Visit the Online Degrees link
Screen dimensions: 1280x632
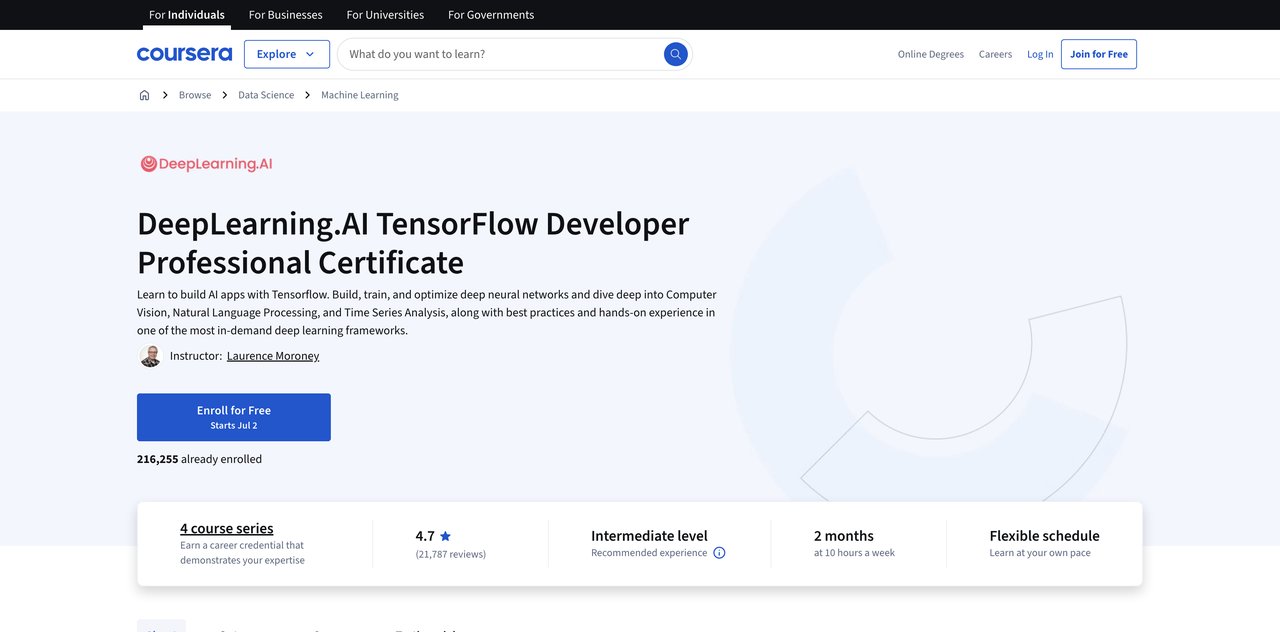click(x=930, y=54)
